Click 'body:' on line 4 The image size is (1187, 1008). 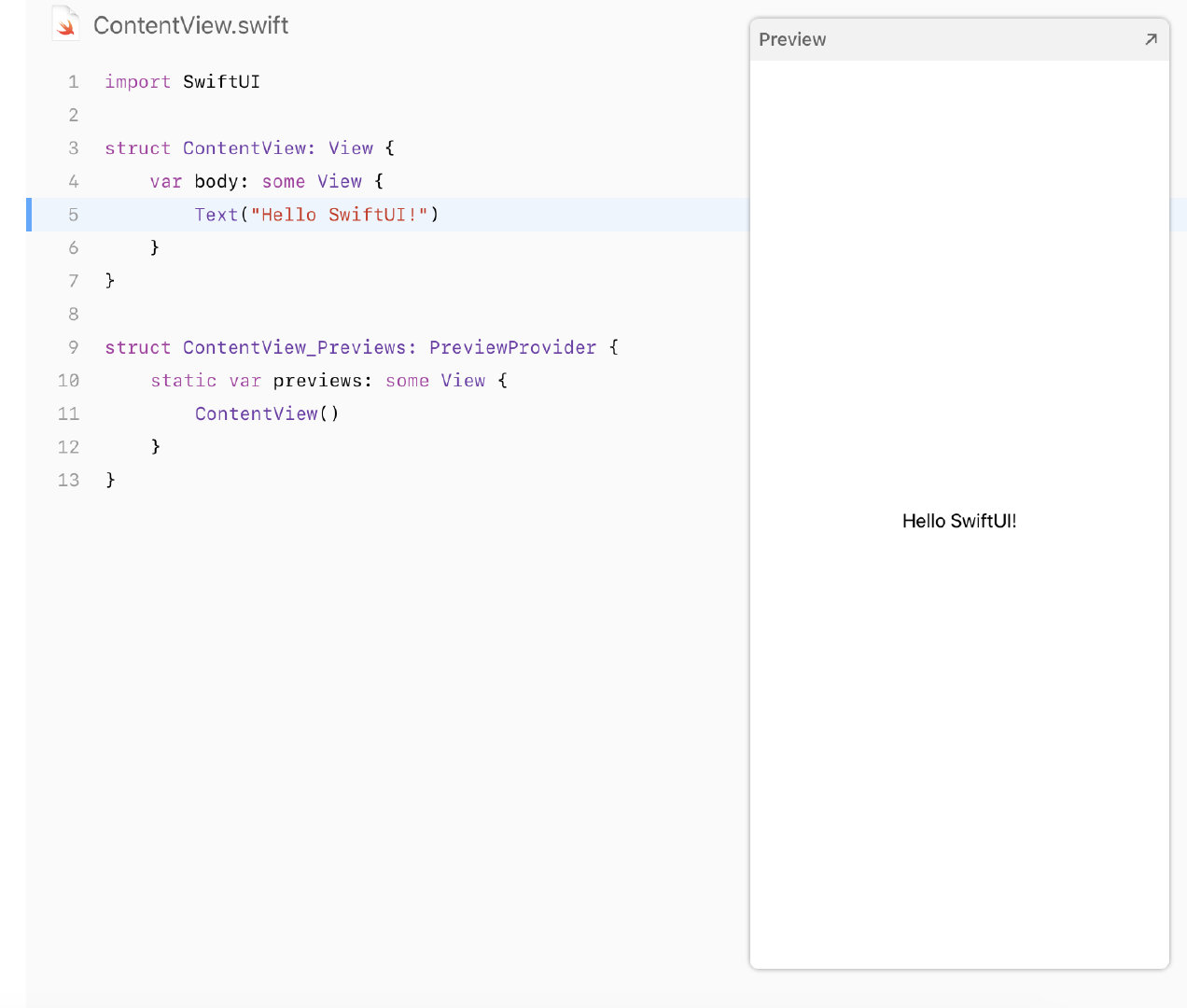[222, 182]
